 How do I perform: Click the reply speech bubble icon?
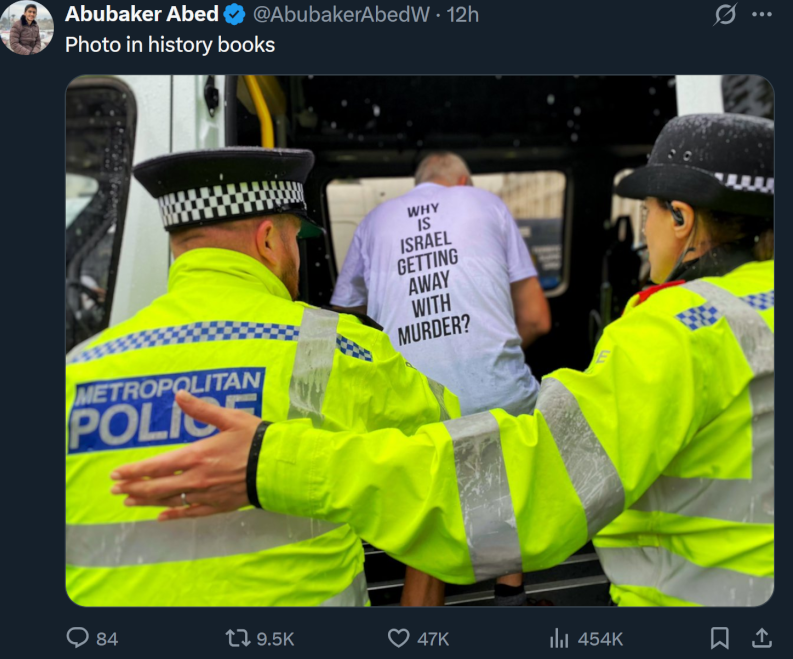click(77, 638)
